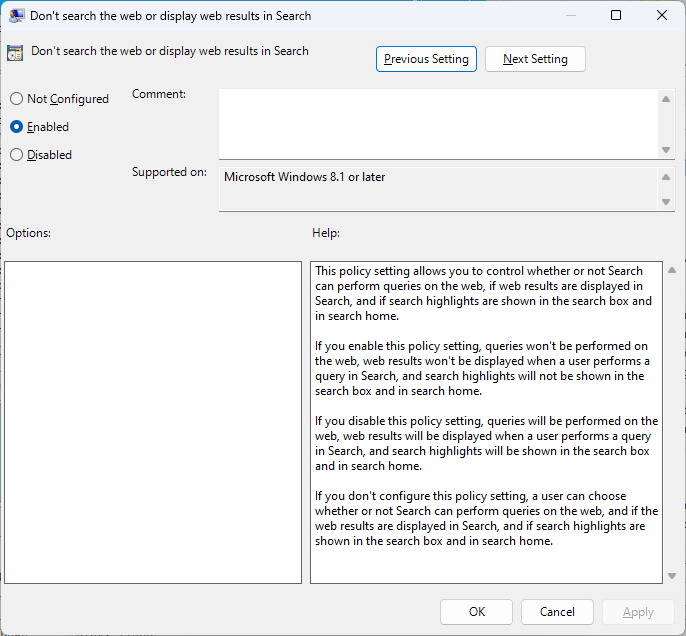Click 'Microsoft Windows 8.1 or later' text
Image resolution: width=686 pixels, height=636 pixels.
coord(304,177)
